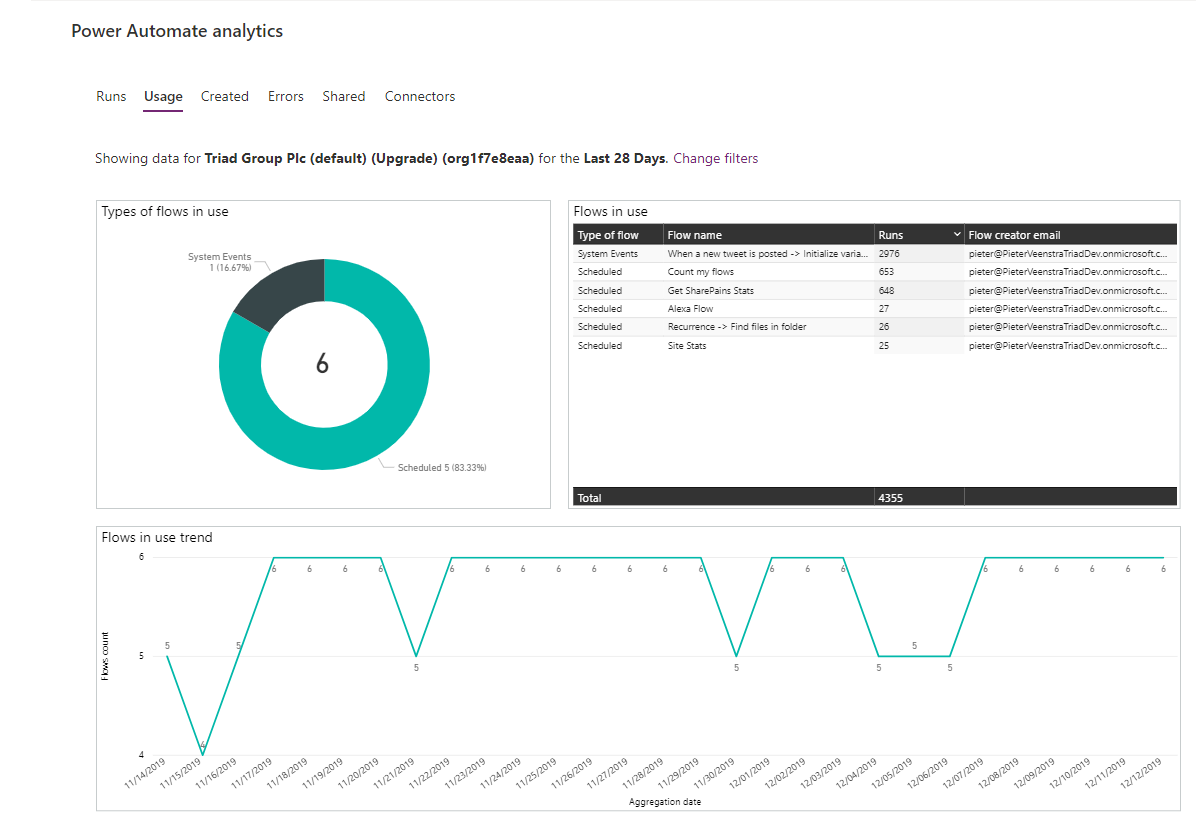
Task: Click the donut chart center total 6
Action: [323, 364]
